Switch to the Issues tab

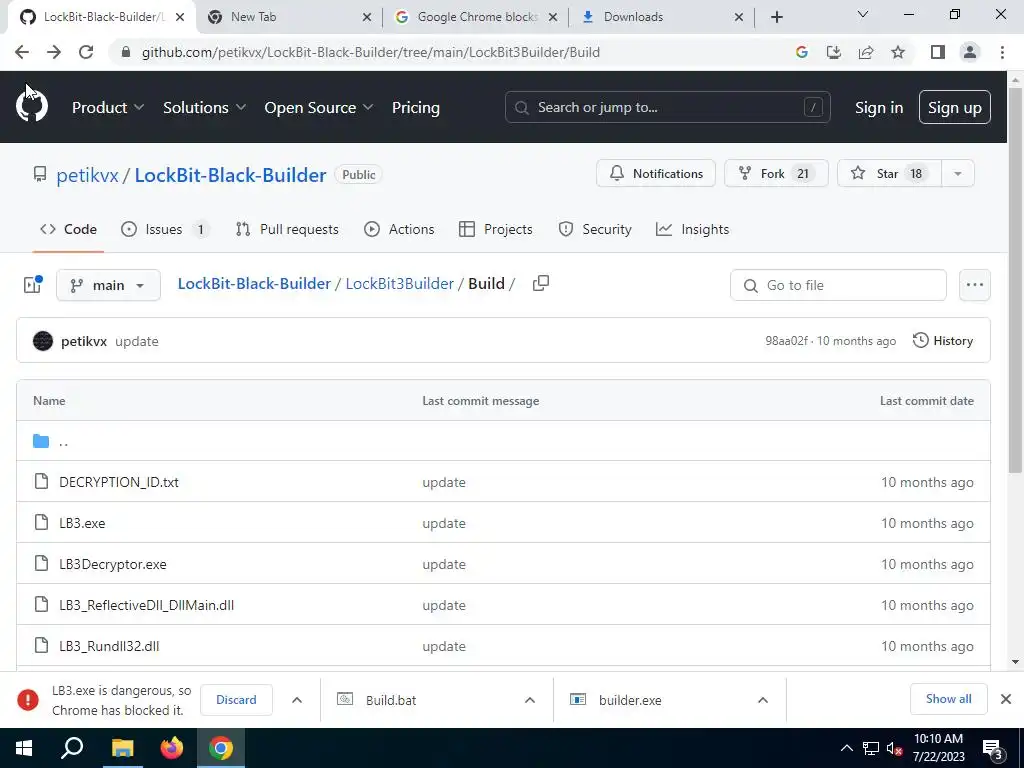click(165, 229)
